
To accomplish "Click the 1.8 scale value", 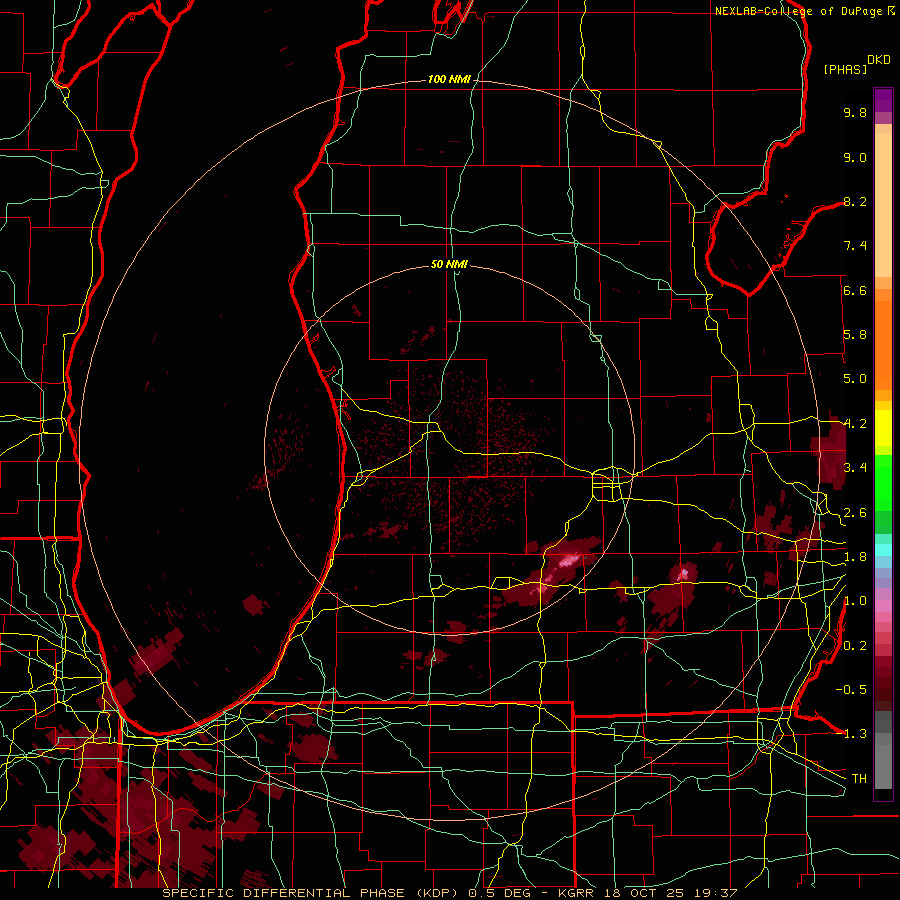I will tap(855, 557).
